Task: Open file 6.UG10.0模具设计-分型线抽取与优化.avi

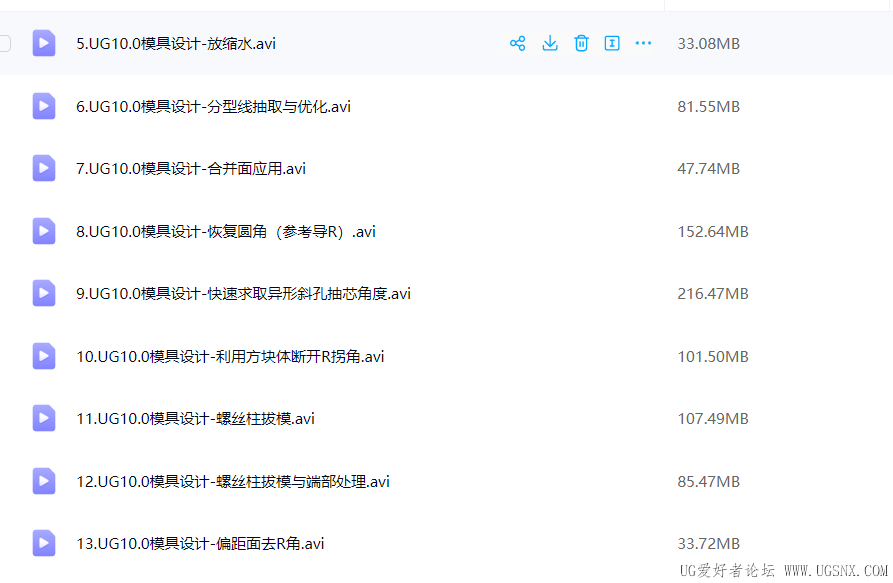Action: point(214,107)
